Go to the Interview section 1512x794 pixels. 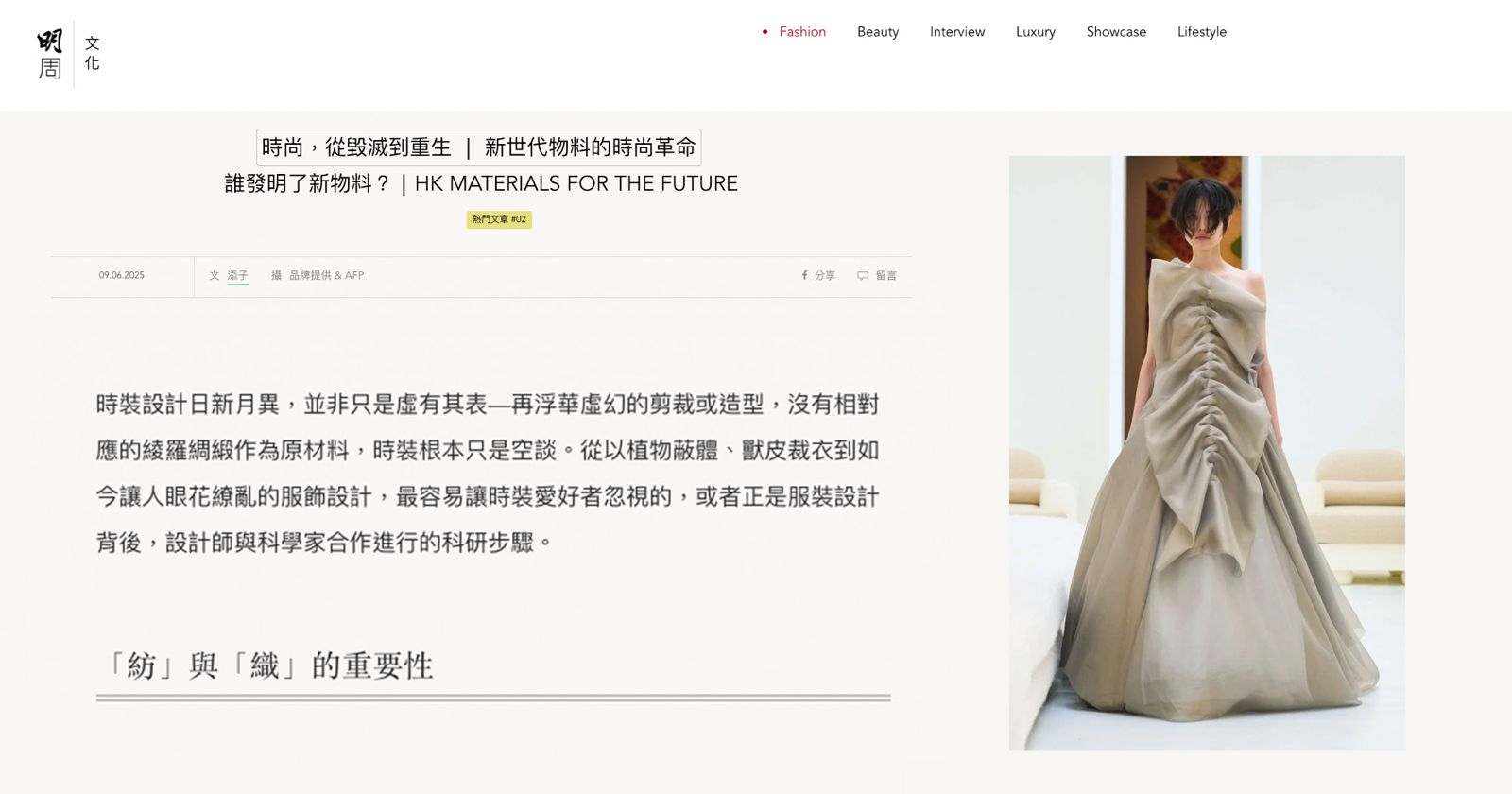957,32
